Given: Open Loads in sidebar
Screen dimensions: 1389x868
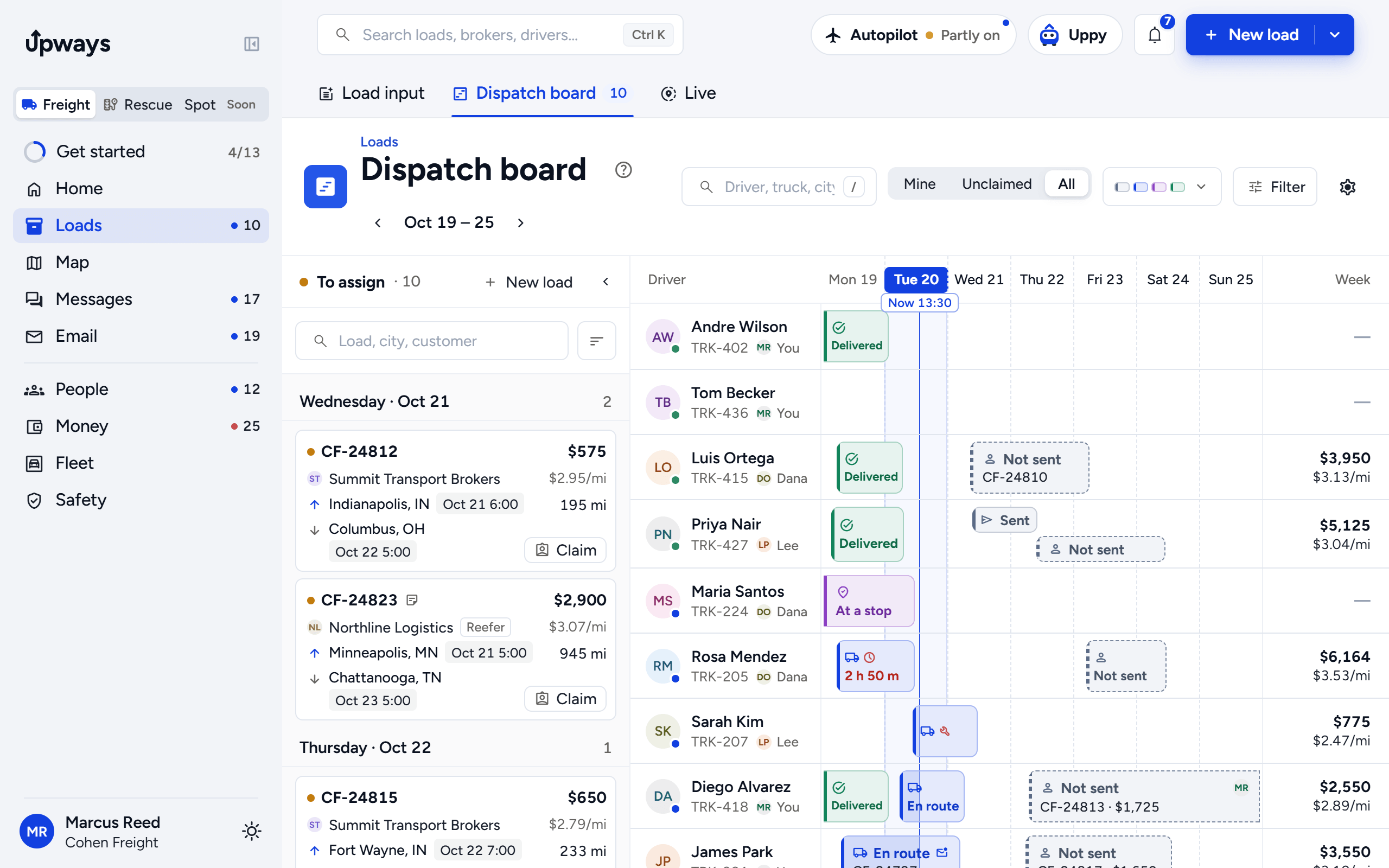Looking at the screenshot, I should coord(141,226).
